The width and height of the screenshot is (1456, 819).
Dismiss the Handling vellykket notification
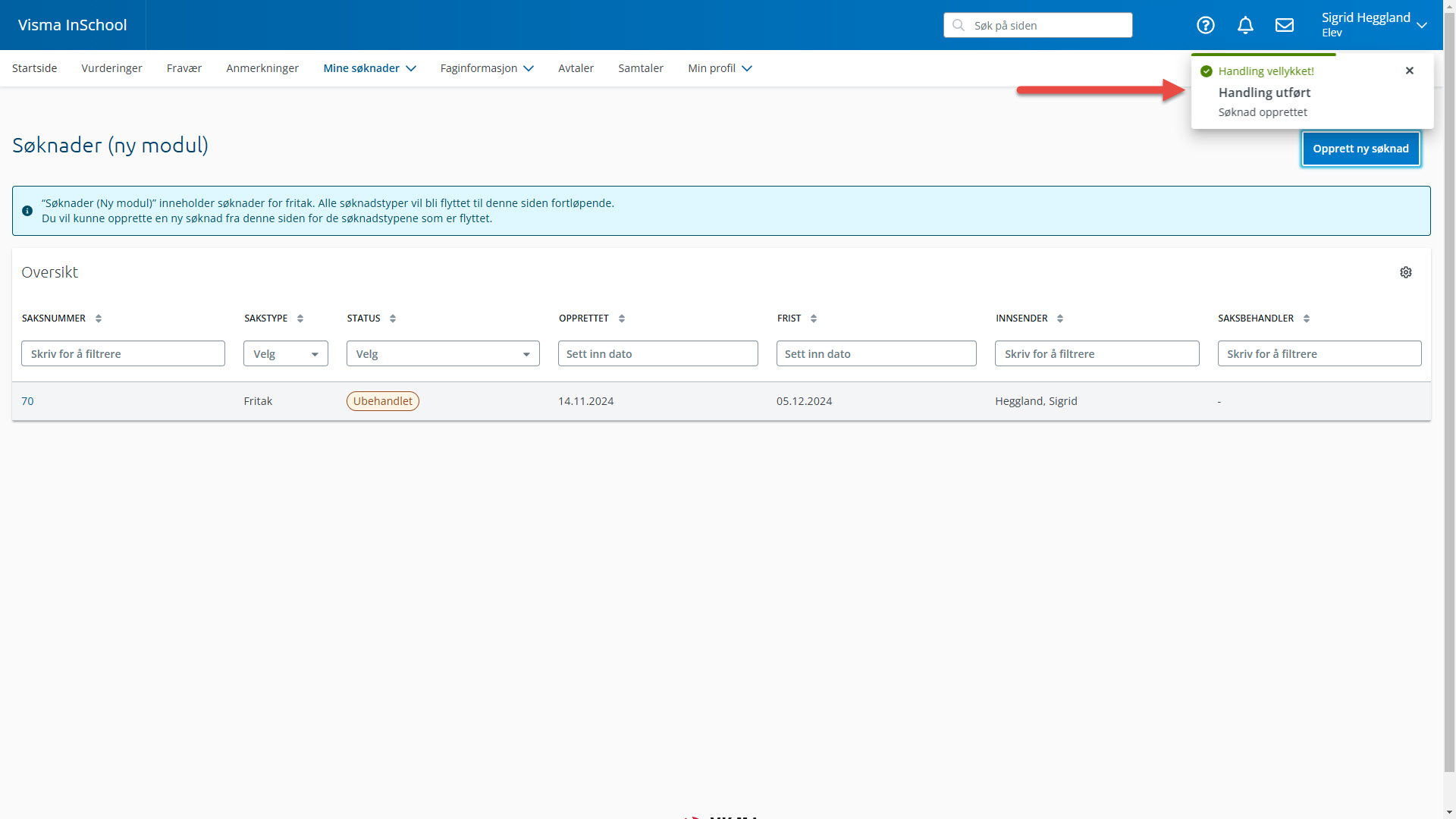(x=1410, y=71)
